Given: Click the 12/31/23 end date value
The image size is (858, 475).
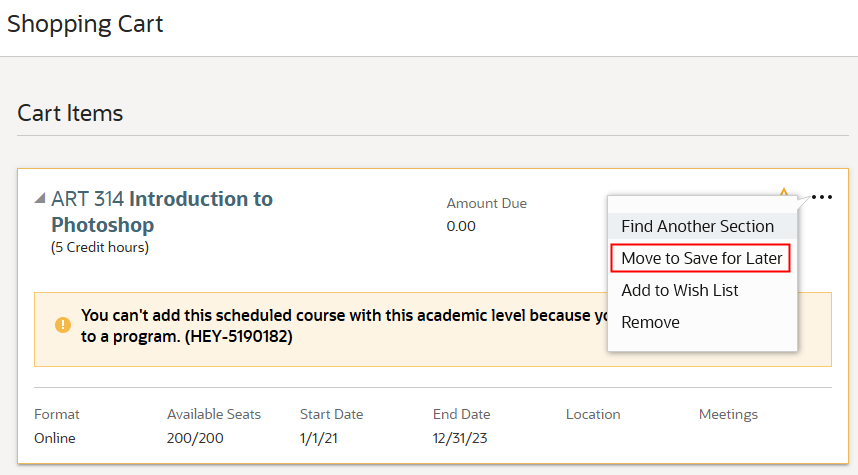Looking at the screenshot, I should click(460, 438).
